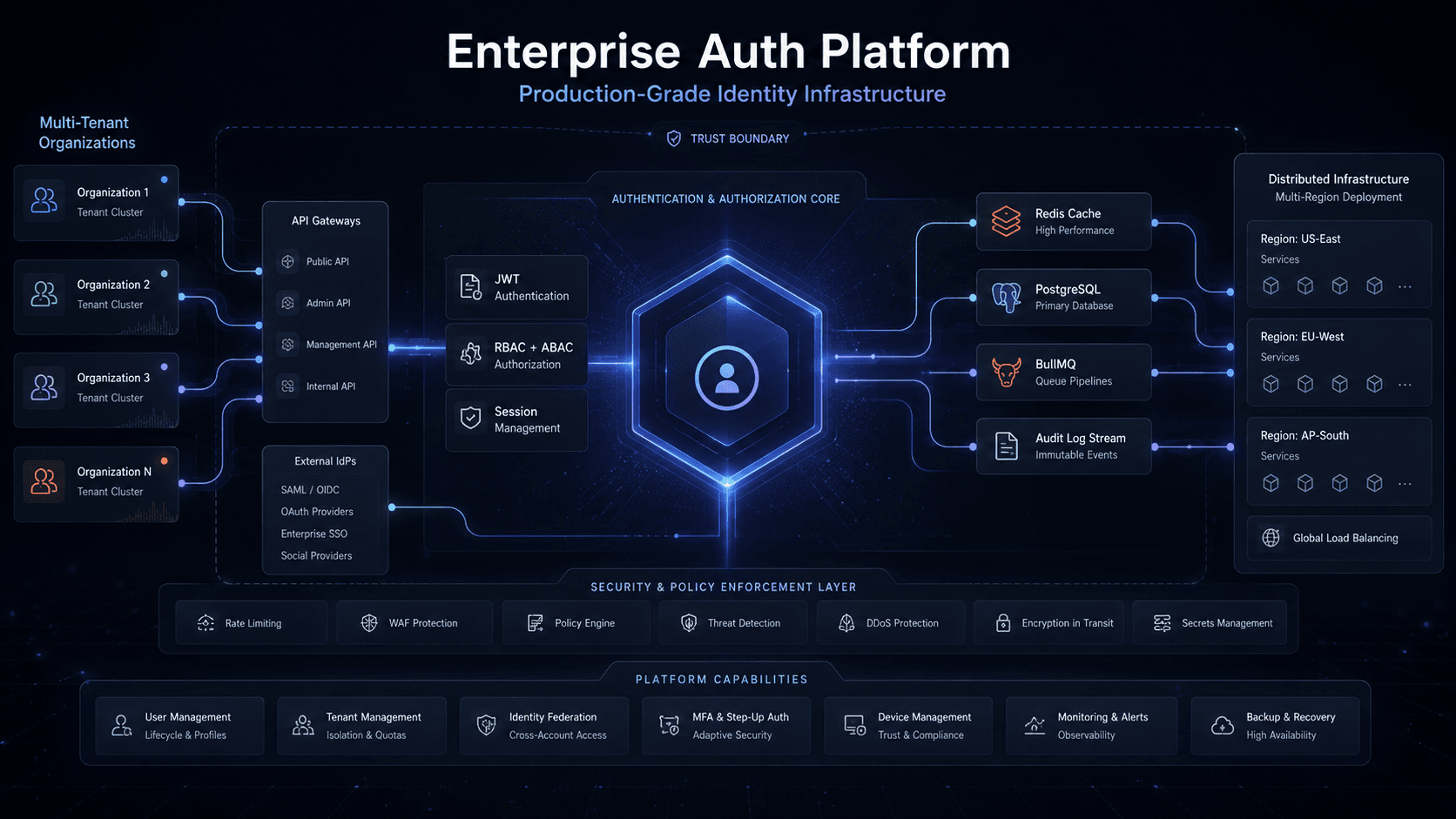Select the SAML / OIDC entry
This screenshot has height=819, width=1456.
[x=310, y=490]
